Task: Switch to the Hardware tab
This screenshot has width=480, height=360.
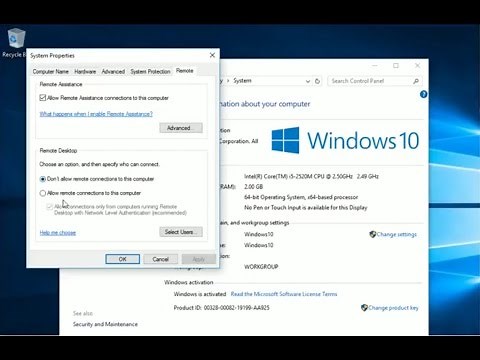Action: coord(85,71)
